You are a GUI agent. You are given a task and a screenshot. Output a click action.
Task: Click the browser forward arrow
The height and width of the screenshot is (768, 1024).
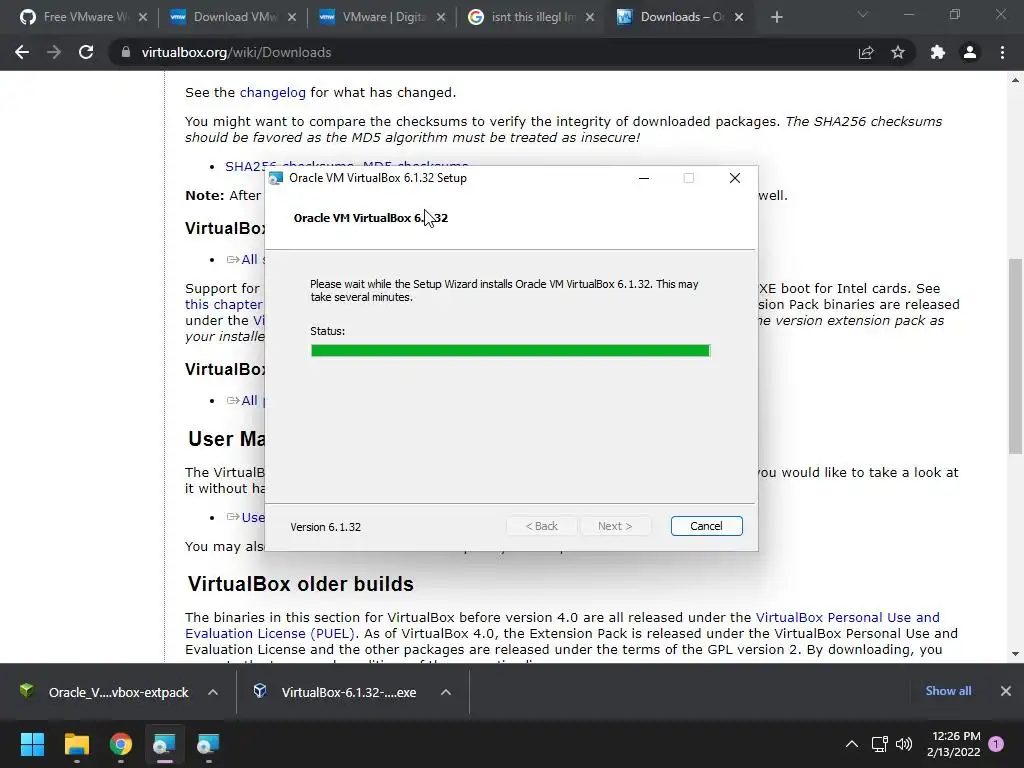pos(54,52)
